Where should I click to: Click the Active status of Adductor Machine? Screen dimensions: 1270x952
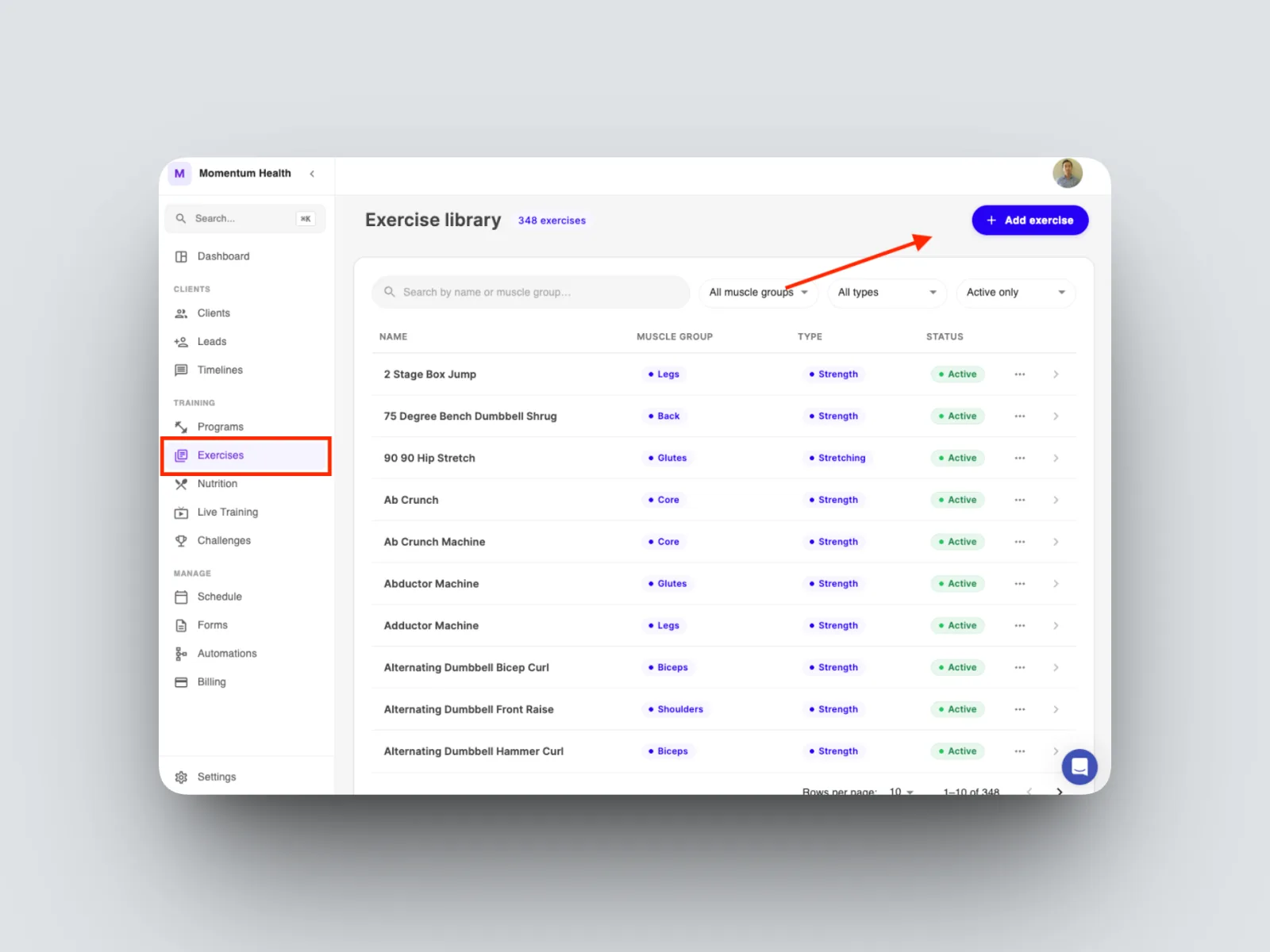(957, 626)
